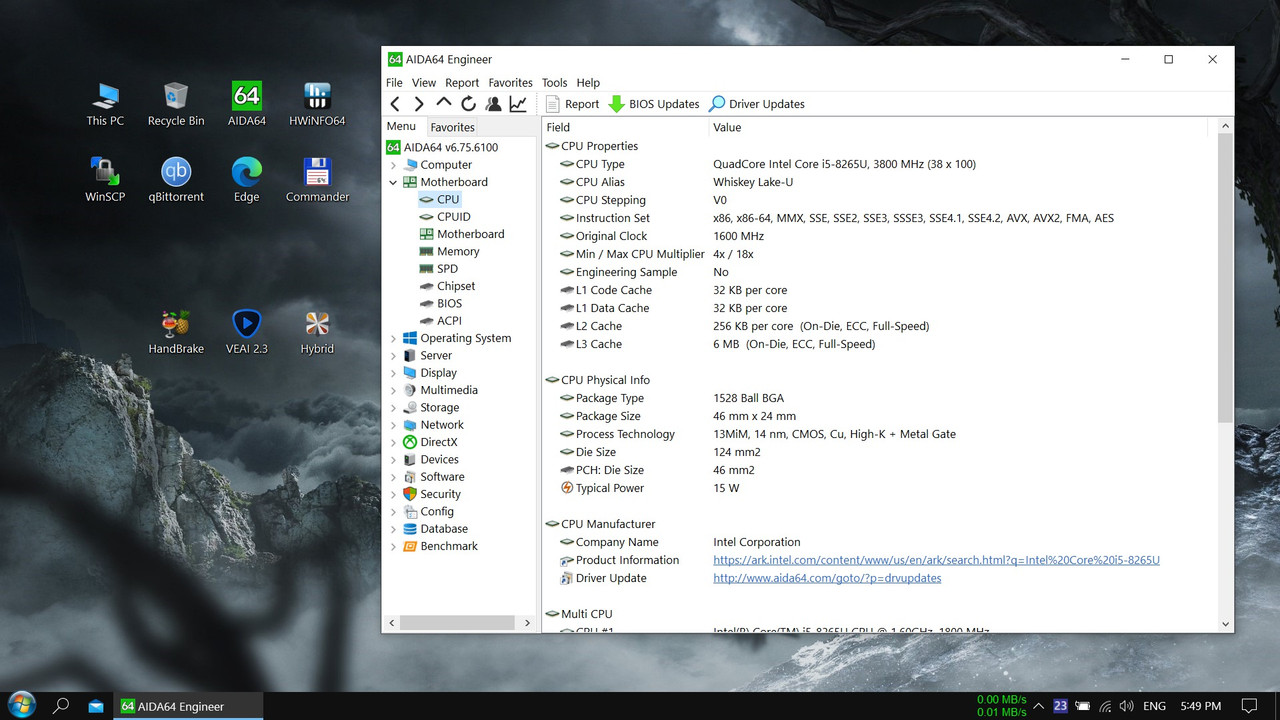
Task: Select the Edge desktop icon
Action: (x=247, y=180)
